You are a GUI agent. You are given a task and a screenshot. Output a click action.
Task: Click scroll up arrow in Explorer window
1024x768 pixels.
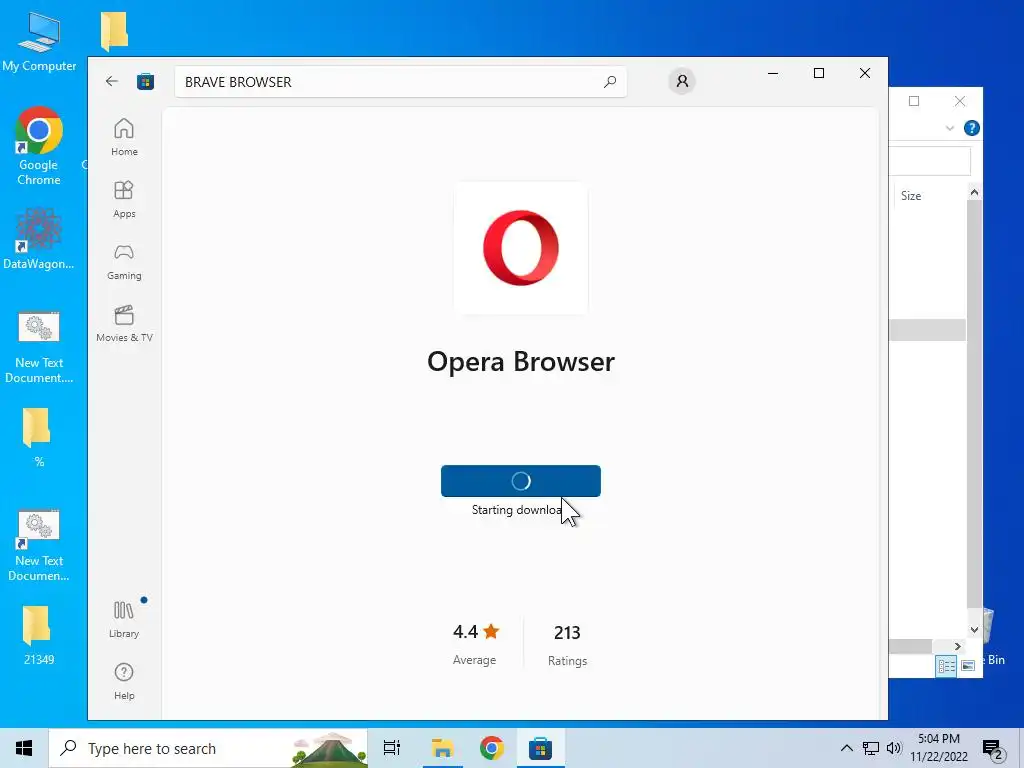click(x=974, y=192)
